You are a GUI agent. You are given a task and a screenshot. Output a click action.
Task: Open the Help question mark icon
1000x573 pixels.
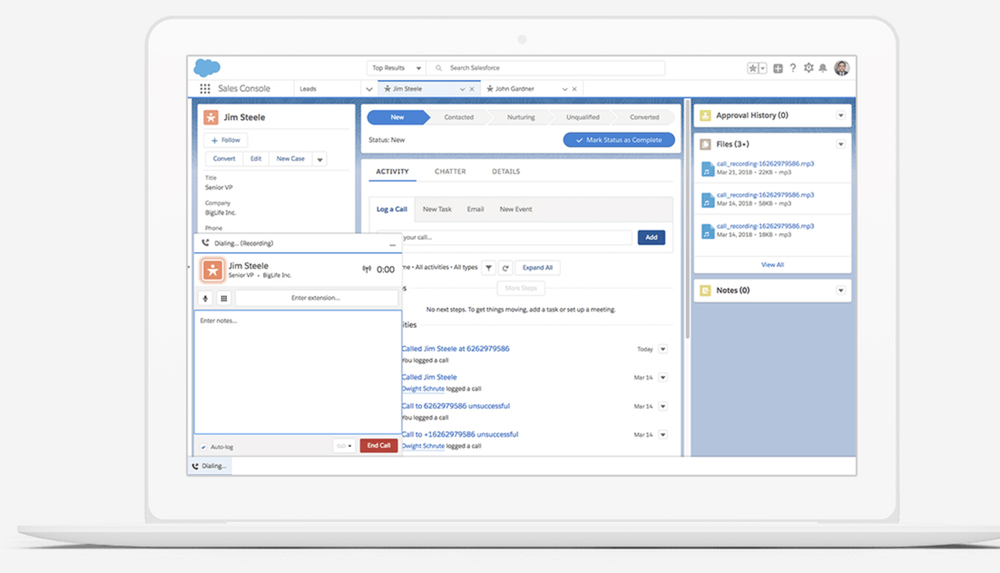[793, 68]
